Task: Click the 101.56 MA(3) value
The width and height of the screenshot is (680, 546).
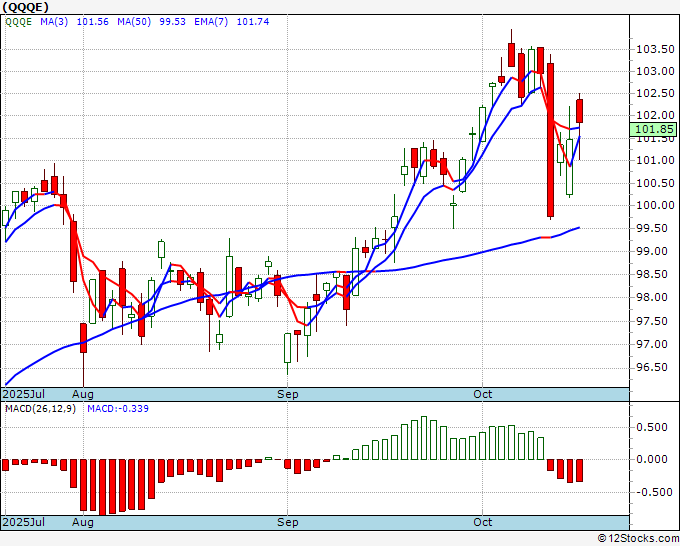Action: point(92,22)
